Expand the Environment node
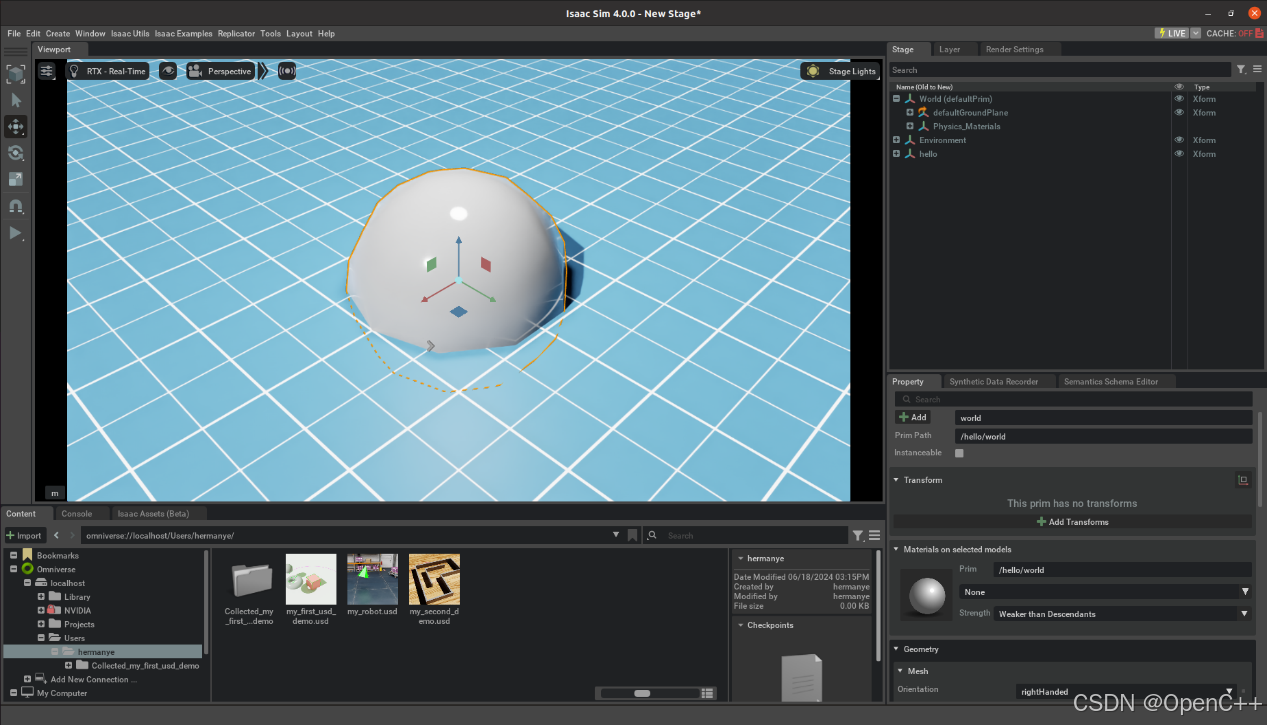The width and height of the screenshot is (1267, 725). (896, 140)
